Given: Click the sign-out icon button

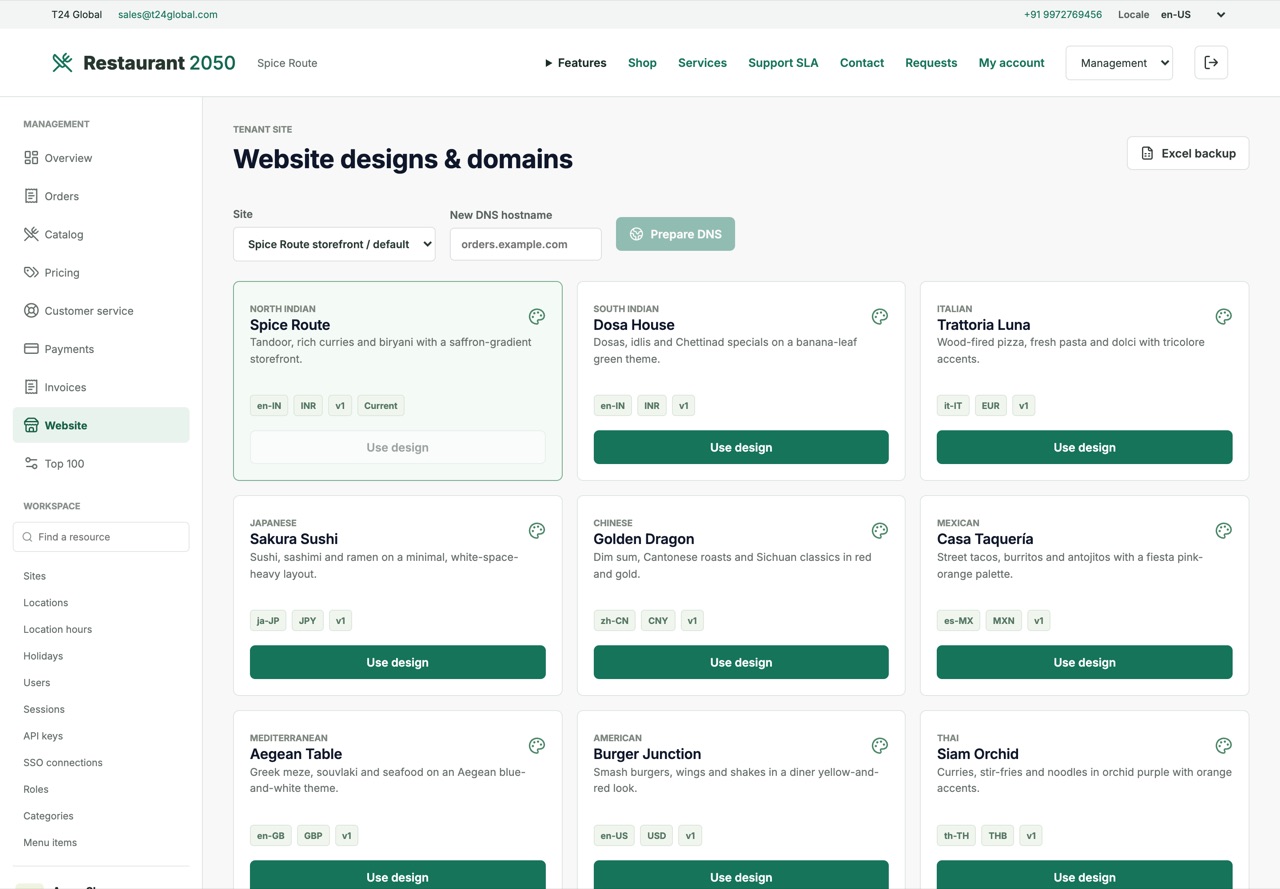Looking at the screenshot, I should click(x=1211, y=63).
